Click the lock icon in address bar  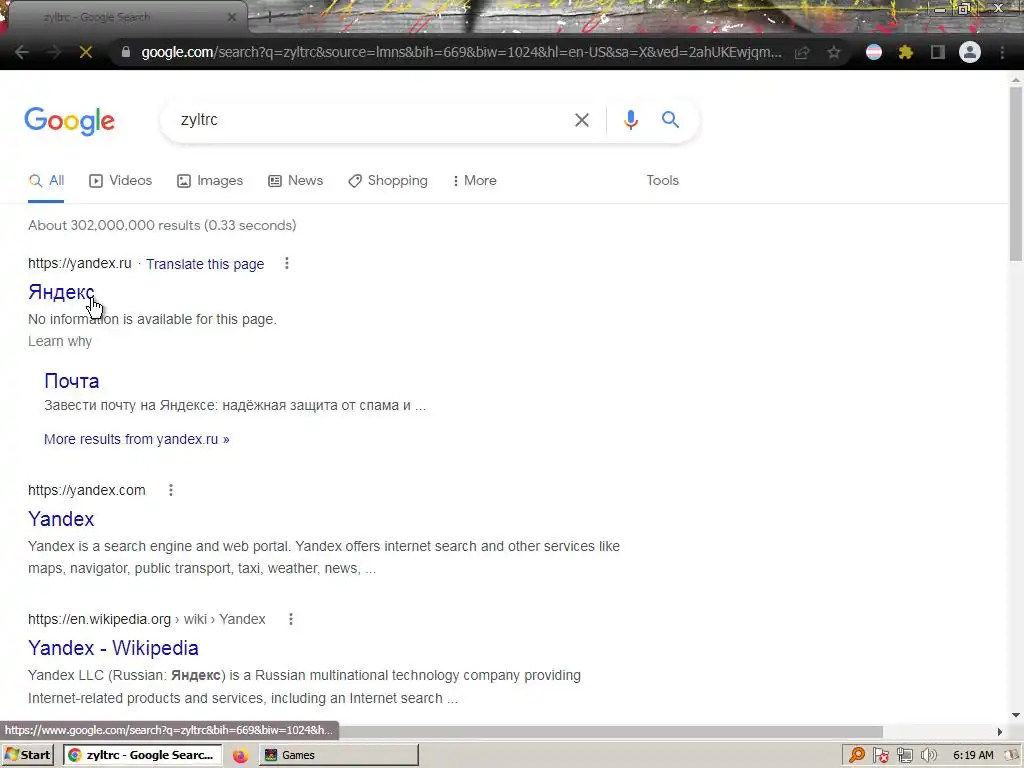[126, 52]
